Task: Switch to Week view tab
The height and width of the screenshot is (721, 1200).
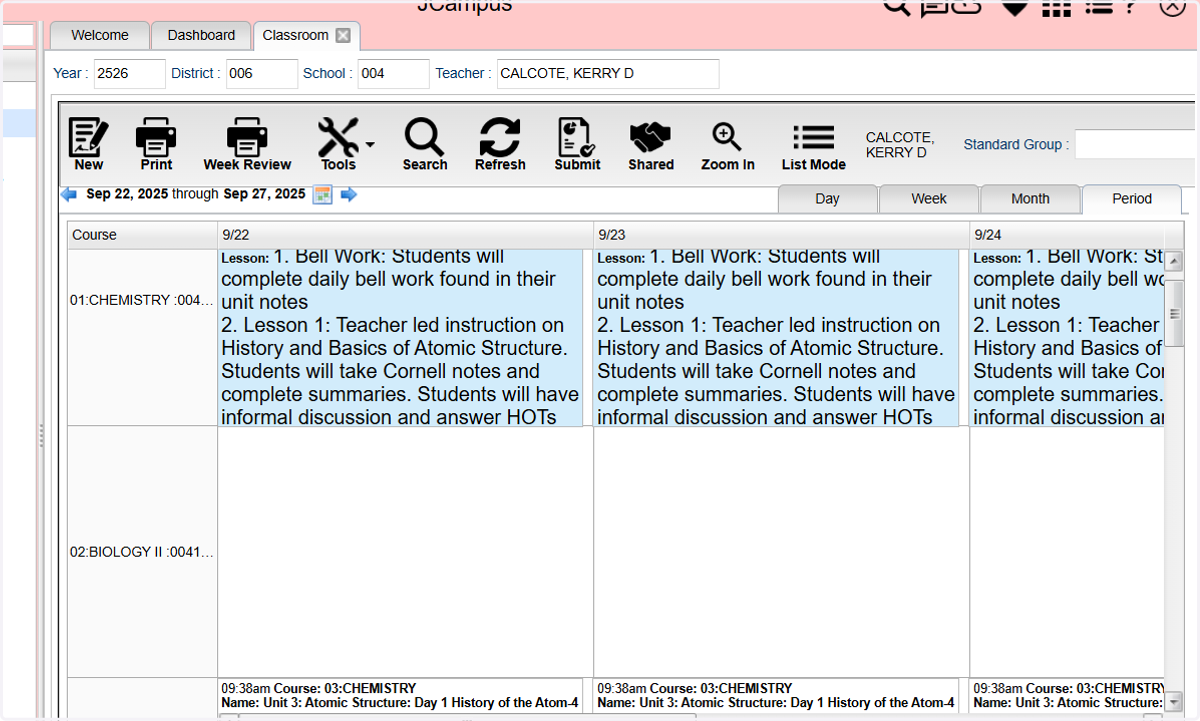Action: pyautogui.click(x=929, y=199)
